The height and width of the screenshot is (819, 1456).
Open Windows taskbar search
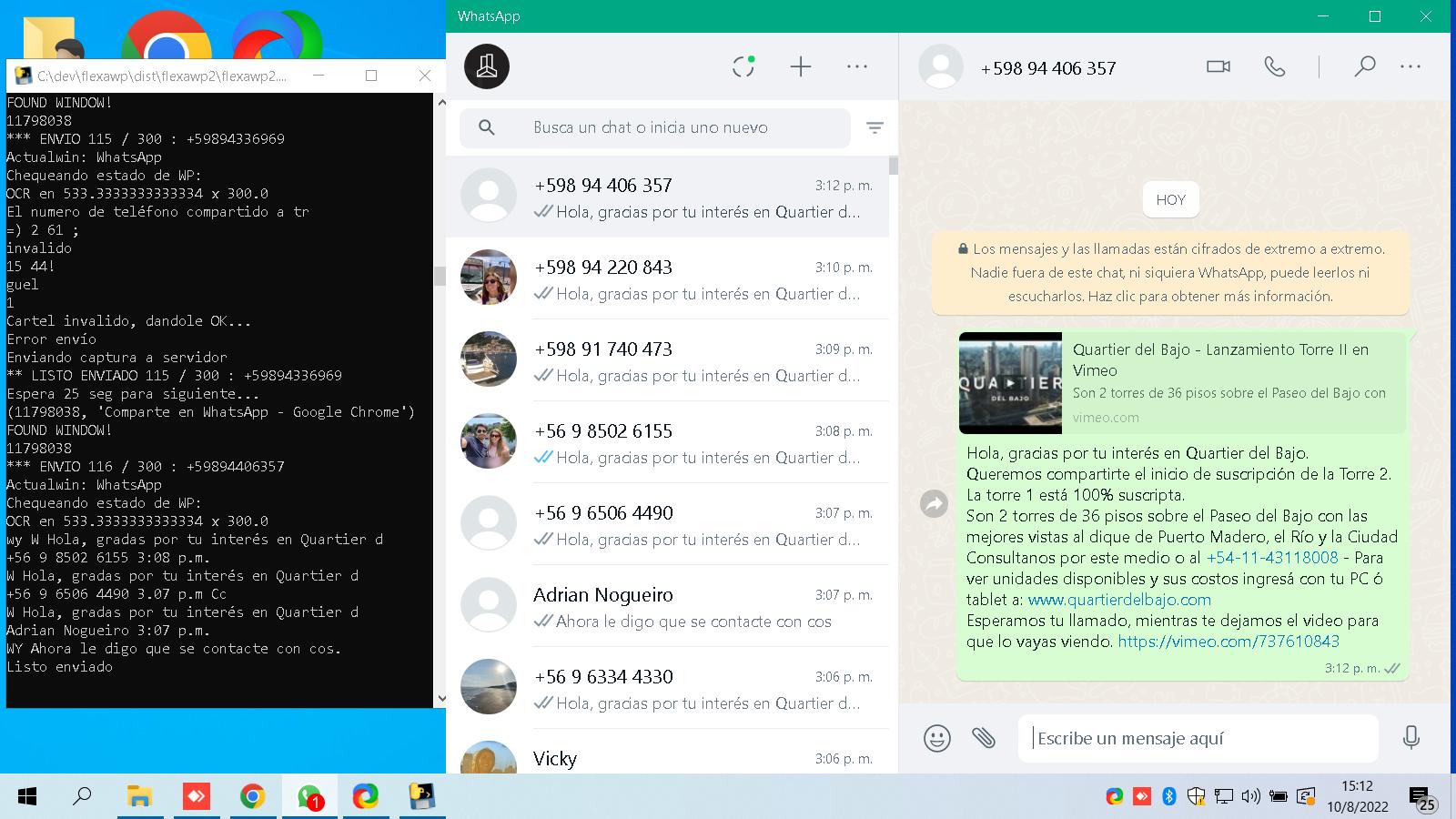pyautogui.click(x=82, y=797)
